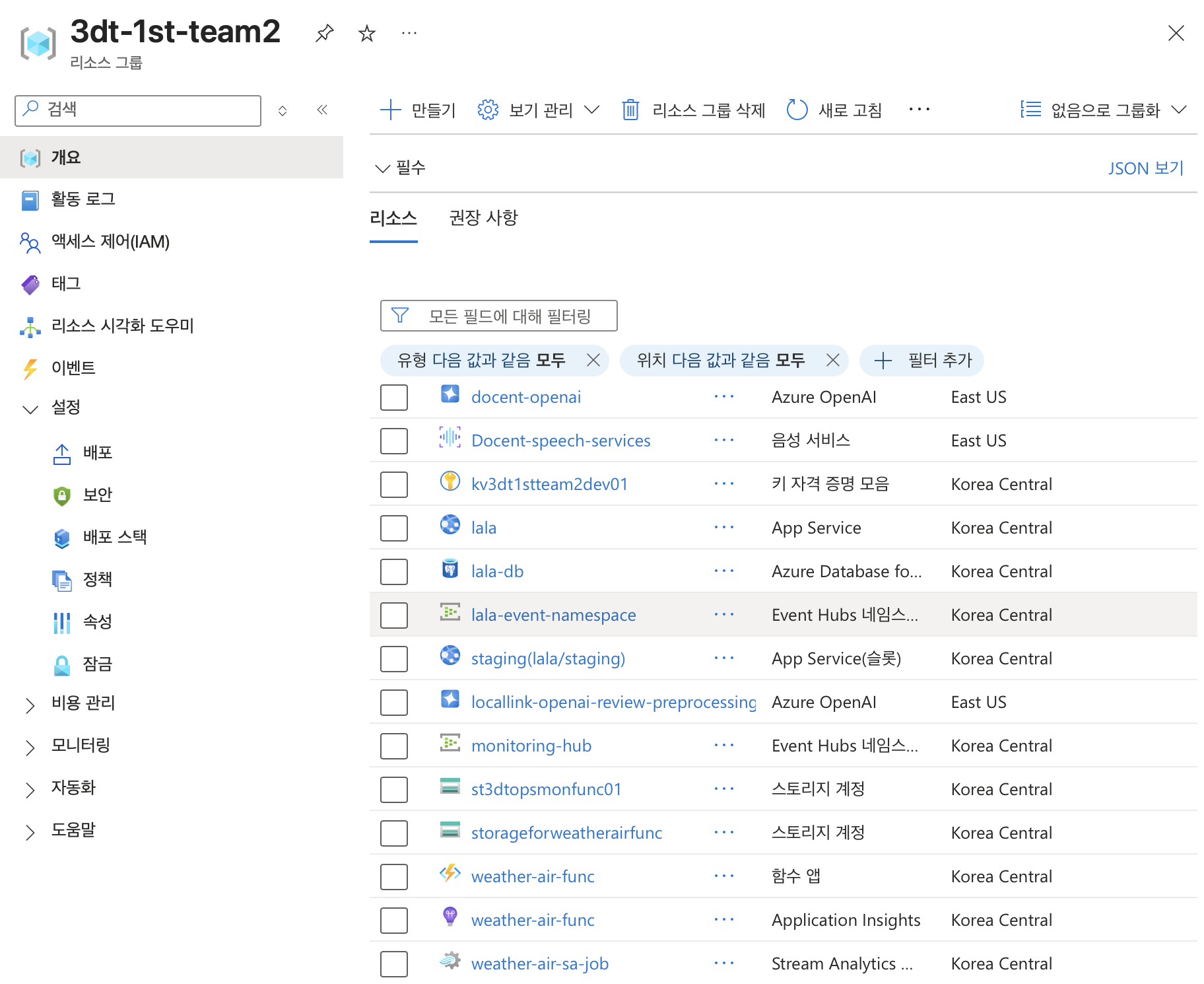Open row menu for monitoring-hub

[724, 746]
